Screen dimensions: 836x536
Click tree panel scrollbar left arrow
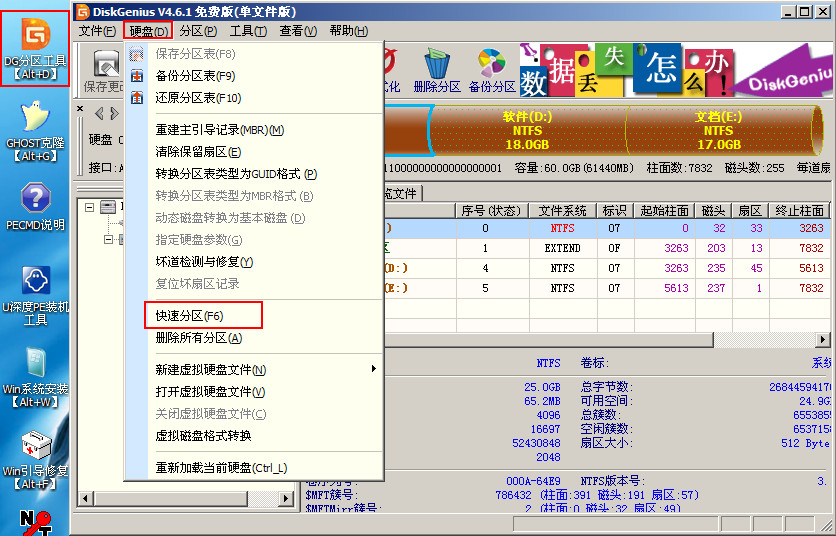tap(85, 499)
